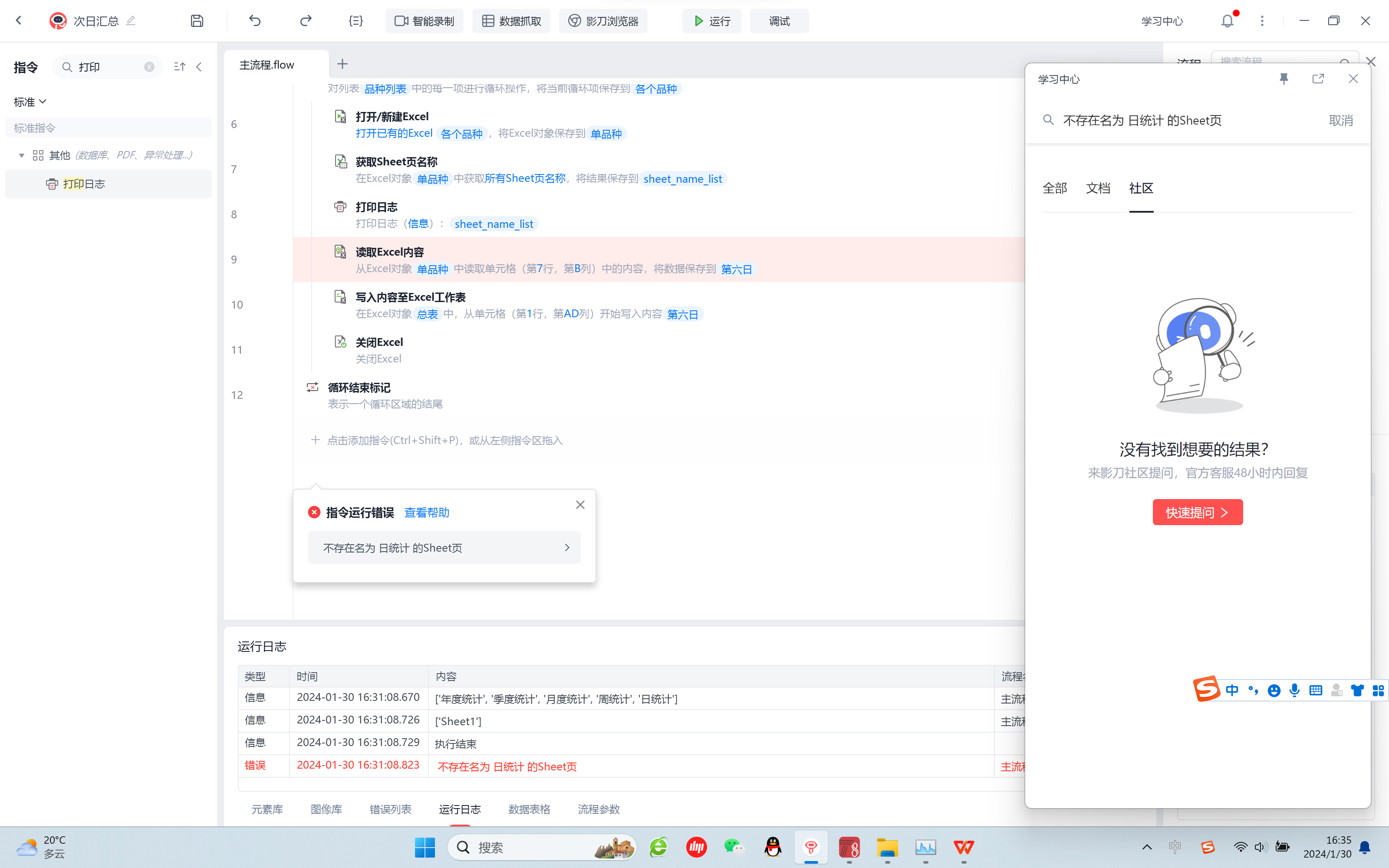The width and height of the screenshot is (1389, 868).
Task: Open the variables braces icon
Action: (x=355, y=21)
